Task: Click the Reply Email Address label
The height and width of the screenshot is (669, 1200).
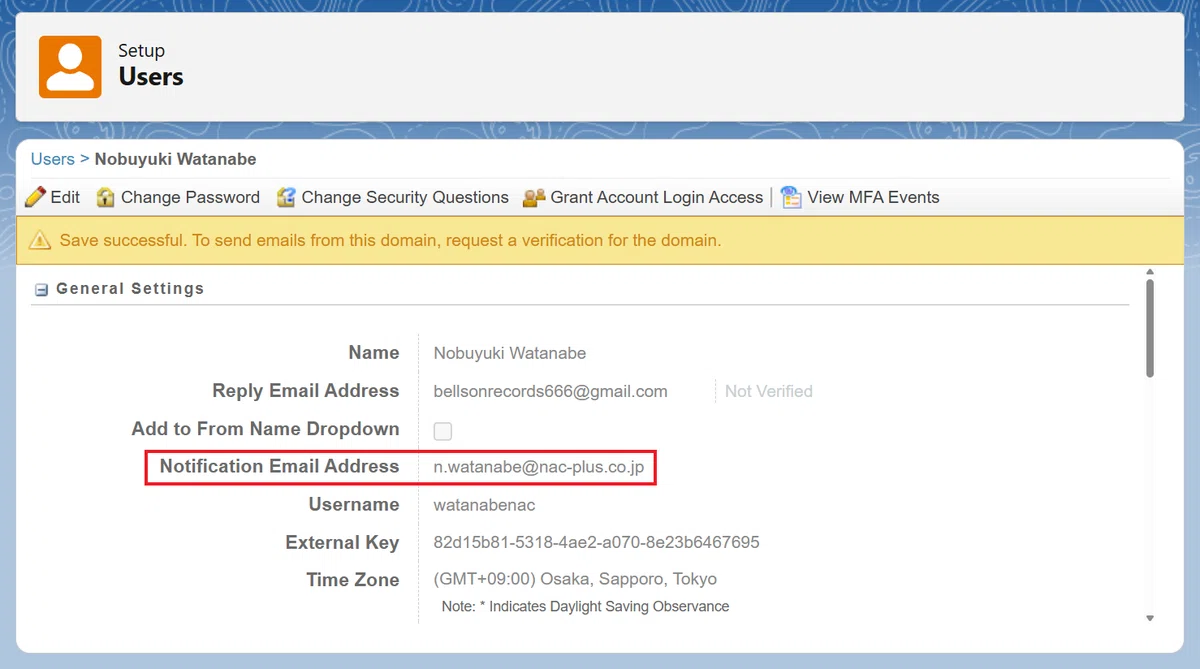Action: click(306, 391)
